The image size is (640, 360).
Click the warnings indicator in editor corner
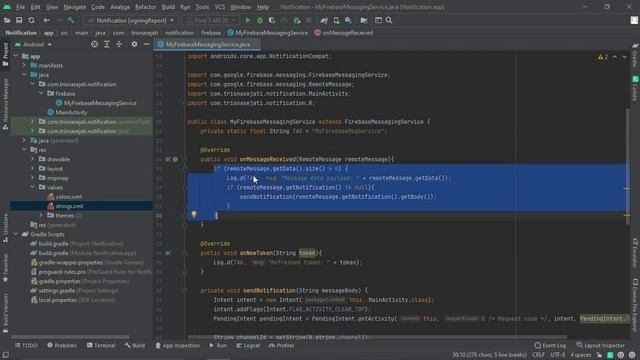[603, 57]
